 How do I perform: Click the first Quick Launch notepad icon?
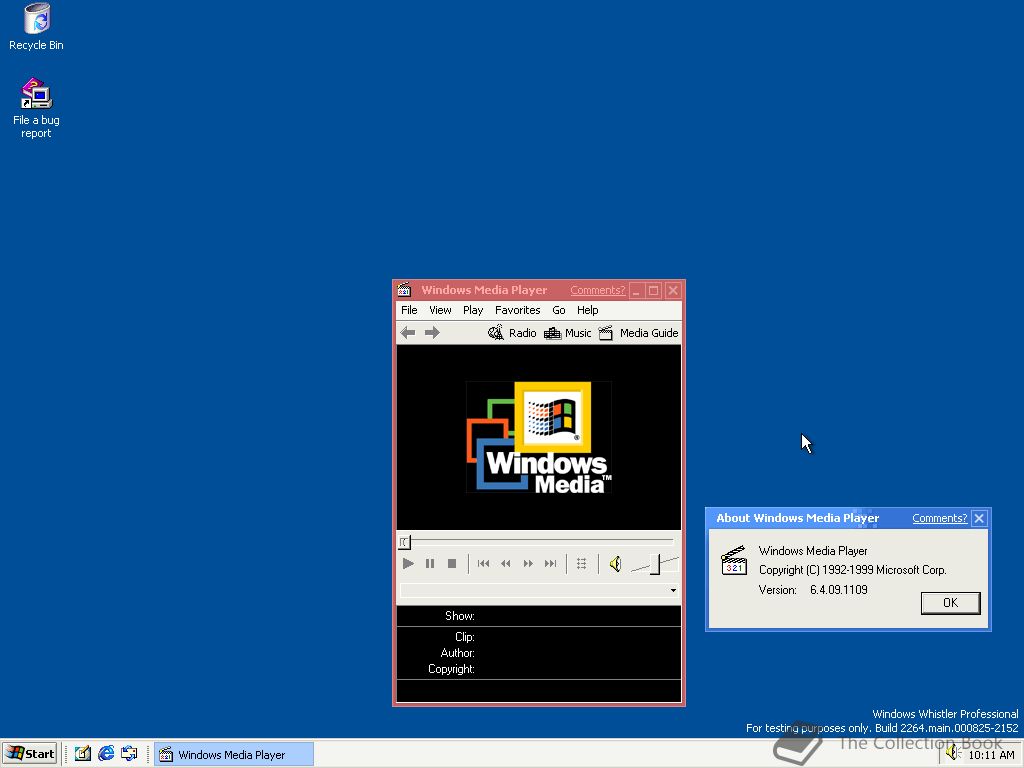pos(82,754)
